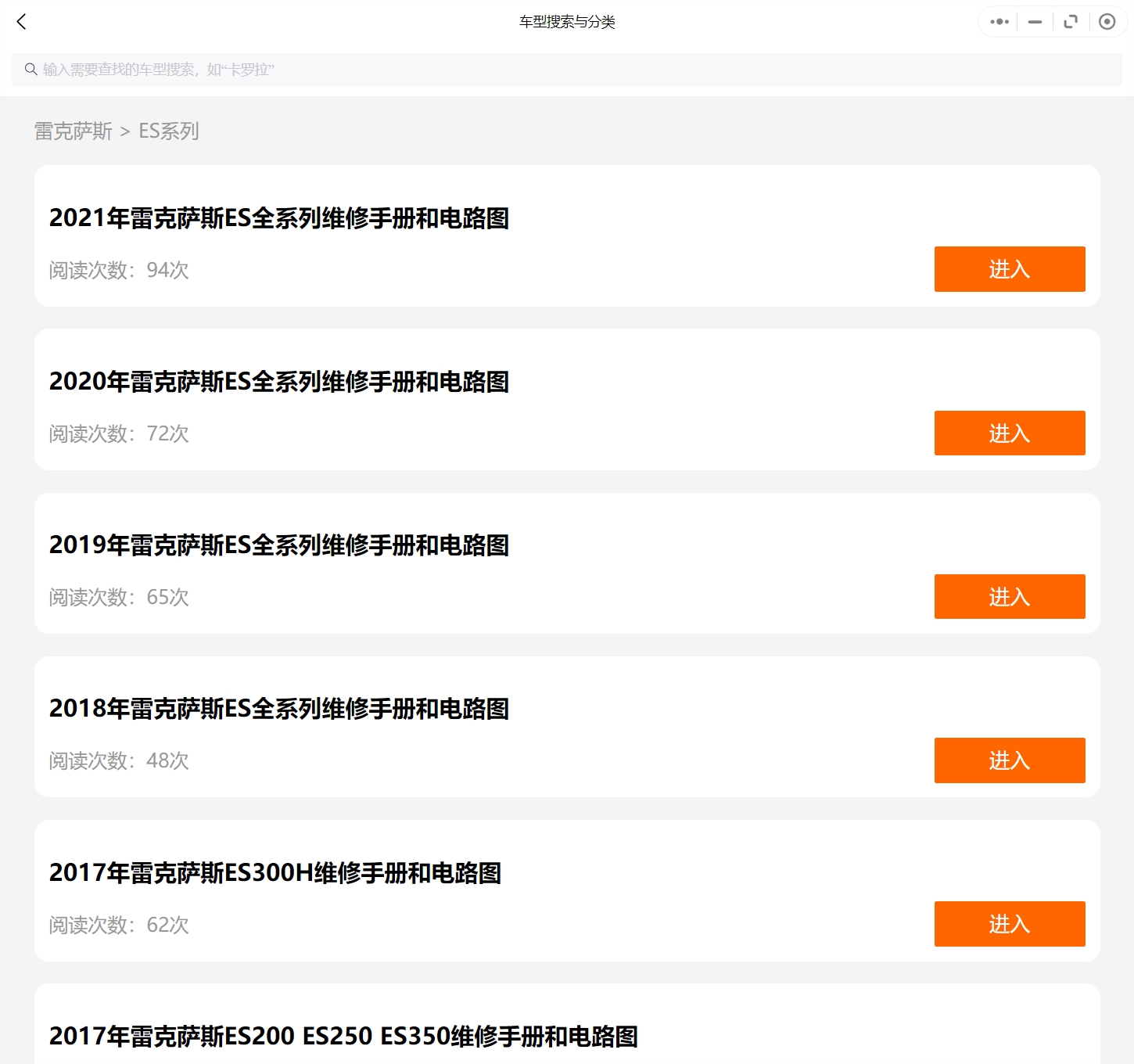Close mini program via circle target icon
1134x1064 pixels.
click(x=1107, y=22)
